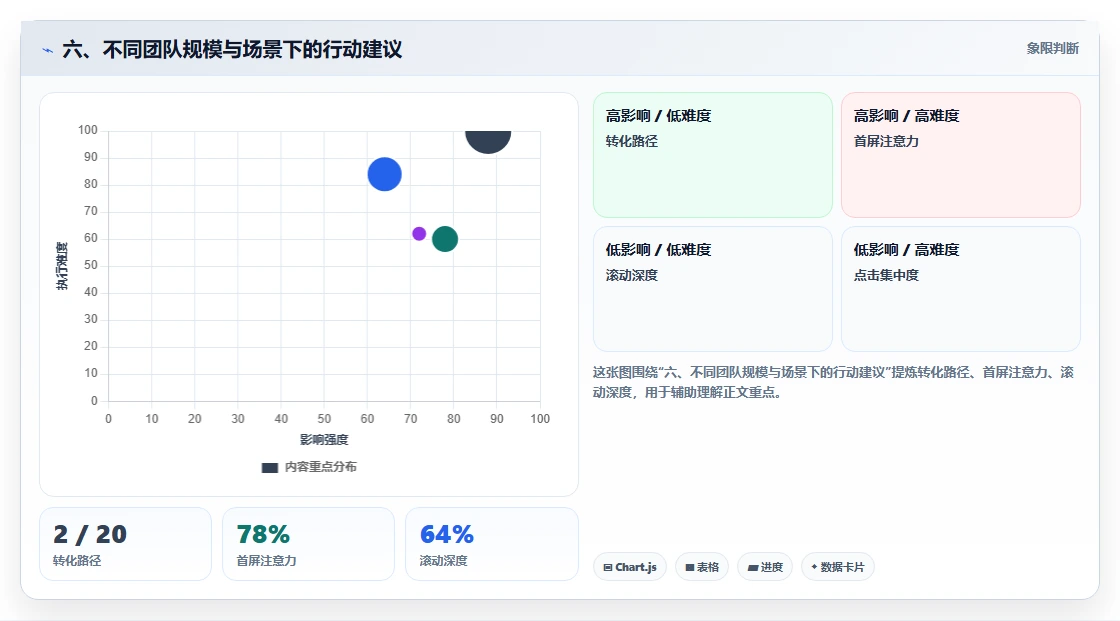The image size is (1120, 621).
Task: Click the 执行难度 y-axis title
Action: click(62, 266)
